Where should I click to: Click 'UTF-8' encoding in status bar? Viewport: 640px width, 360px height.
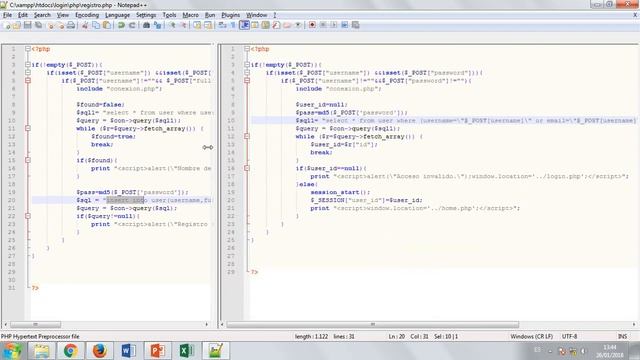click(x=569, y=336)
